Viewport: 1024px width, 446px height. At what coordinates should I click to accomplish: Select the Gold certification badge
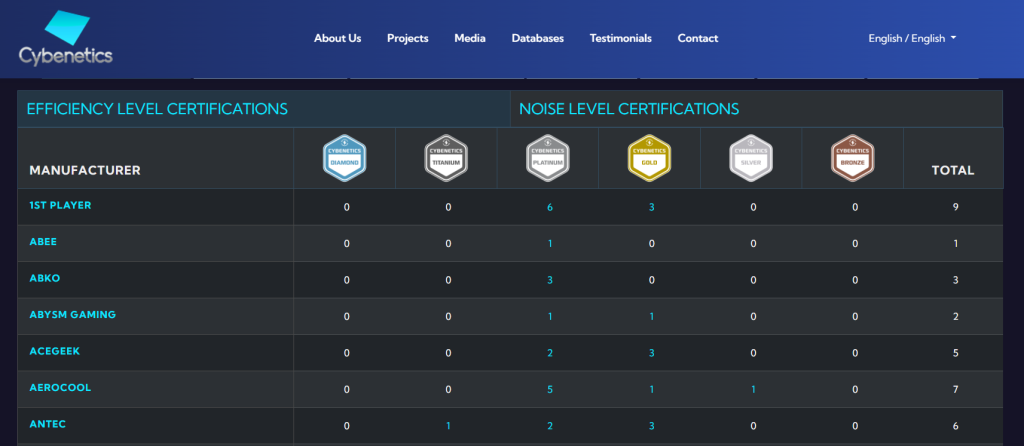[x=650, y=158]
